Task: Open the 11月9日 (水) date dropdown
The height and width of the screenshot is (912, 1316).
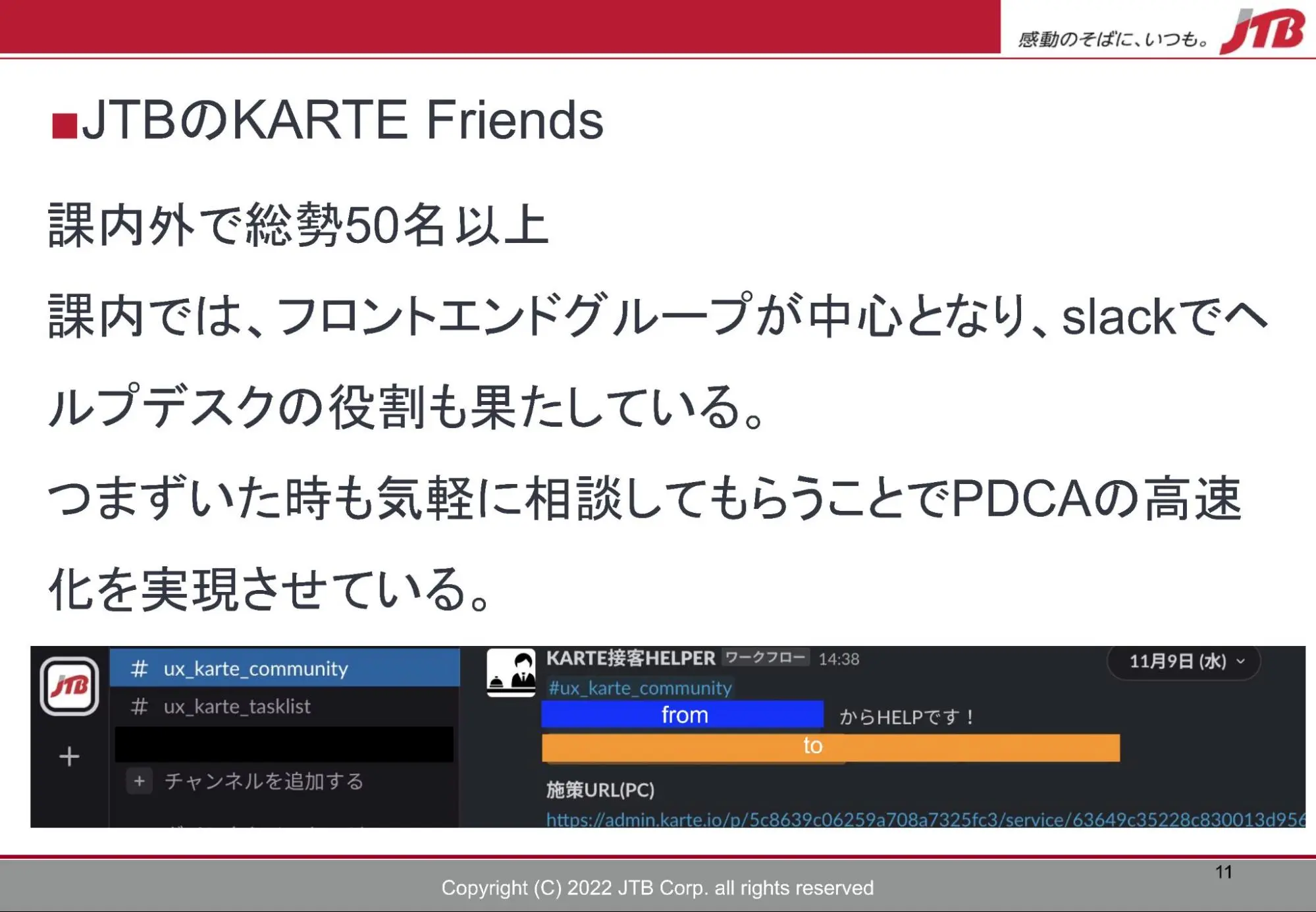Action: [x=1185, y=661]
